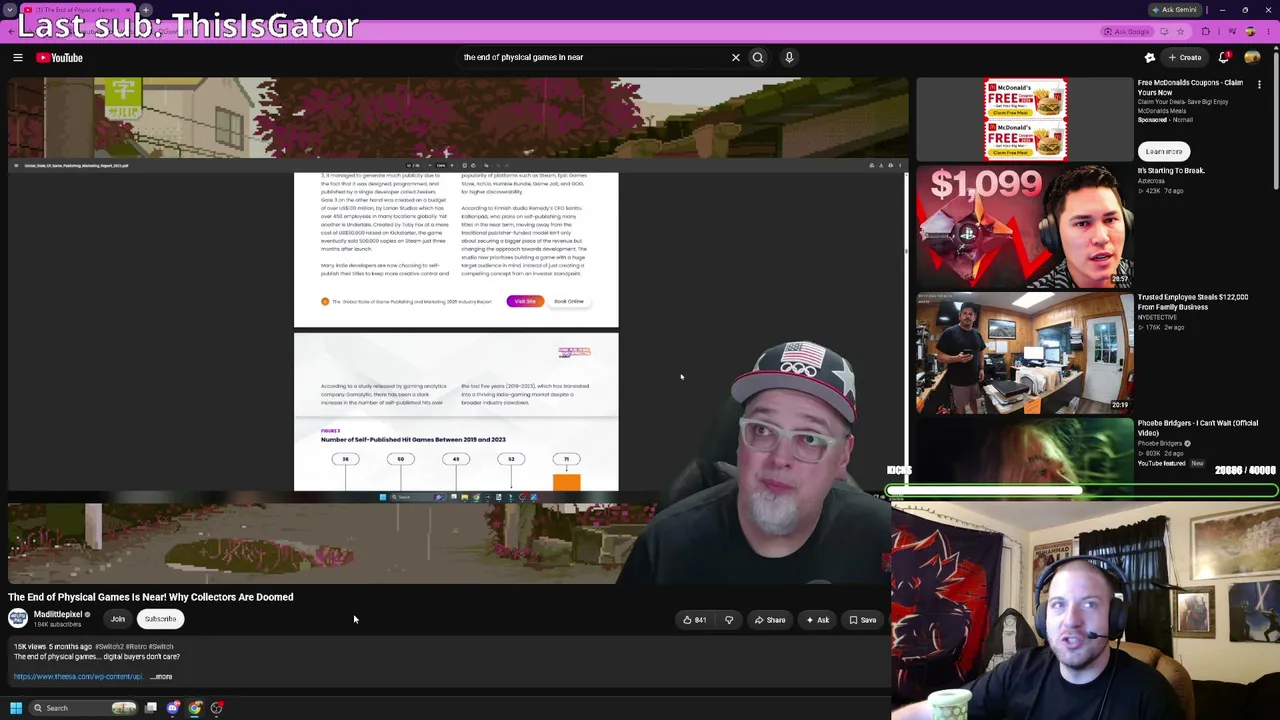Close the current browser tab
Screen dimensions: 1280x720
tap(128, 10)
